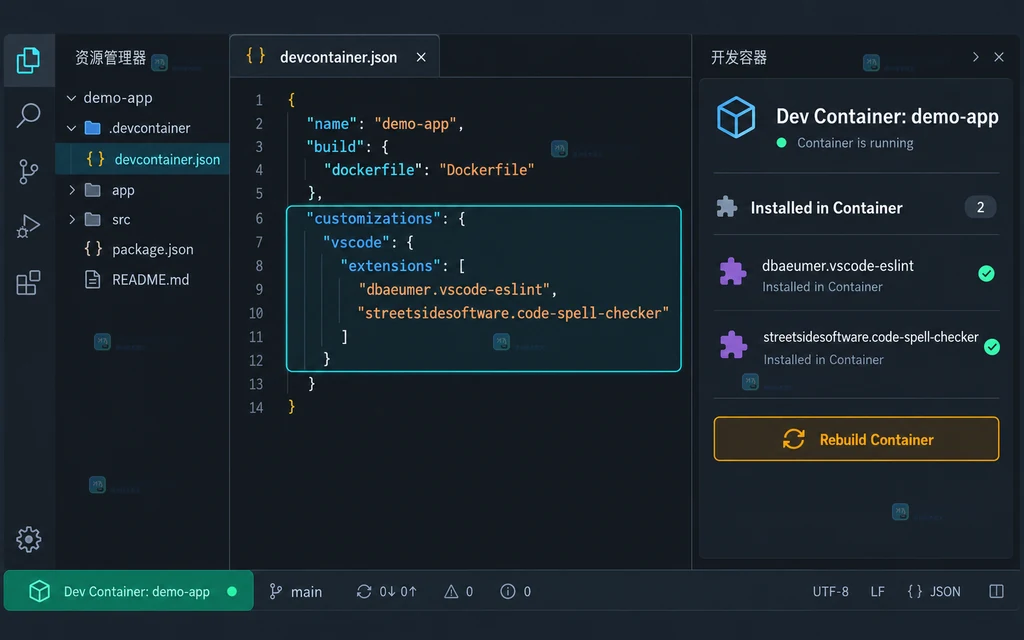
Task: Click the "dbaeumer.vscode-eslint" string on line 9
Action: click(454, 289)
